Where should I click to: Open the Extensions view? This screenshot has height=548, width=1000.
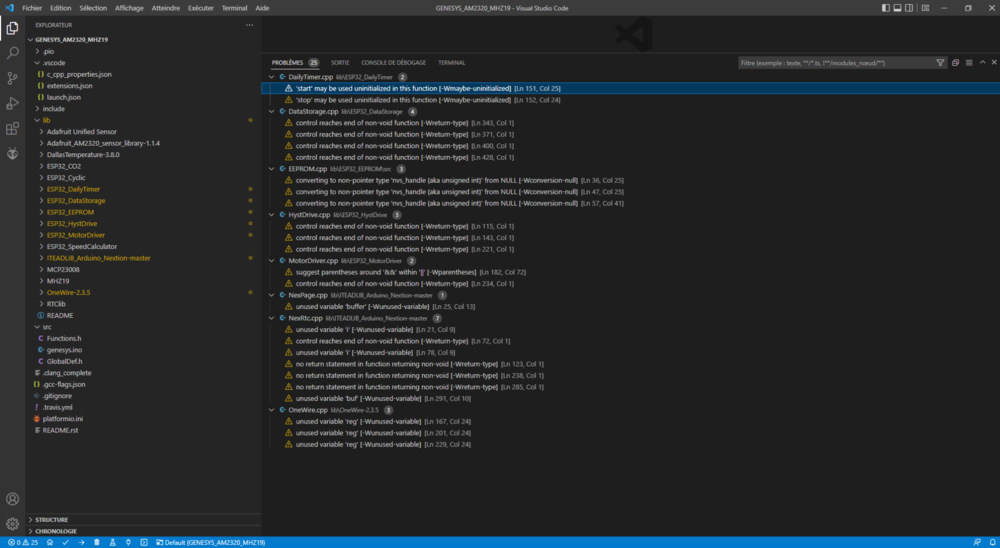[12, 129]
